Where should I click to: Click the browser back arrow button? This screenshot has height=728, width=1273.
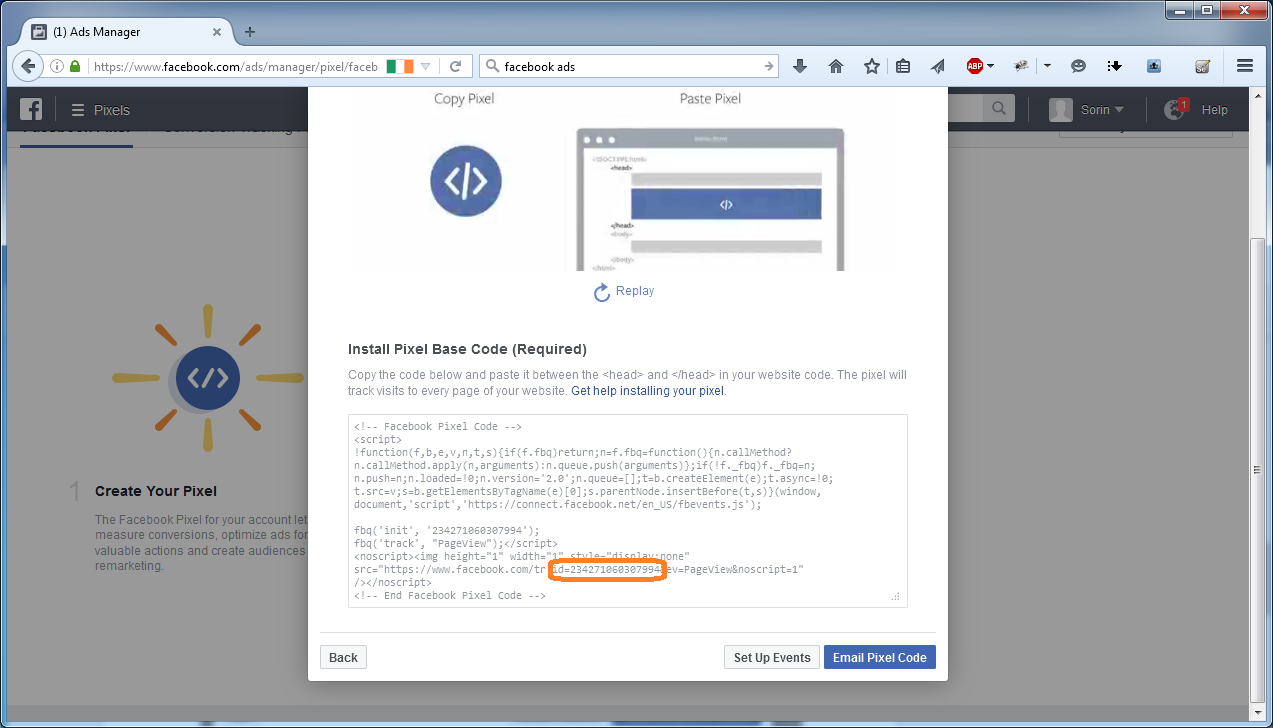(28, 66)
